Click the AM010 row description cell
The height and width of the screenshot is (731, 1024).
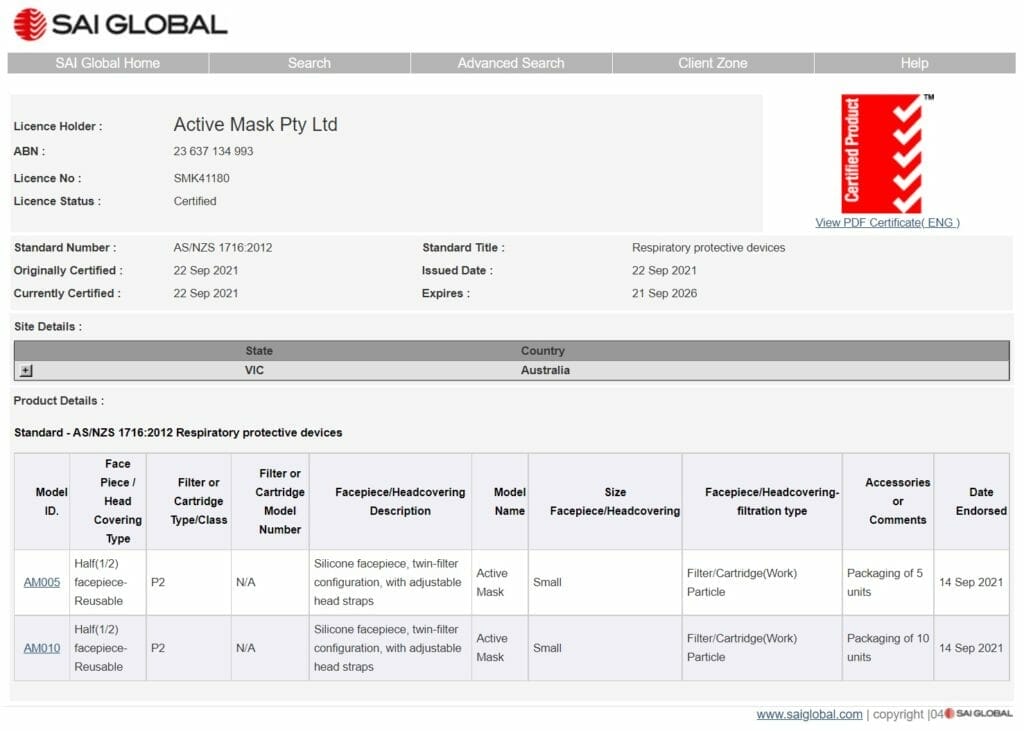[390, 648]
